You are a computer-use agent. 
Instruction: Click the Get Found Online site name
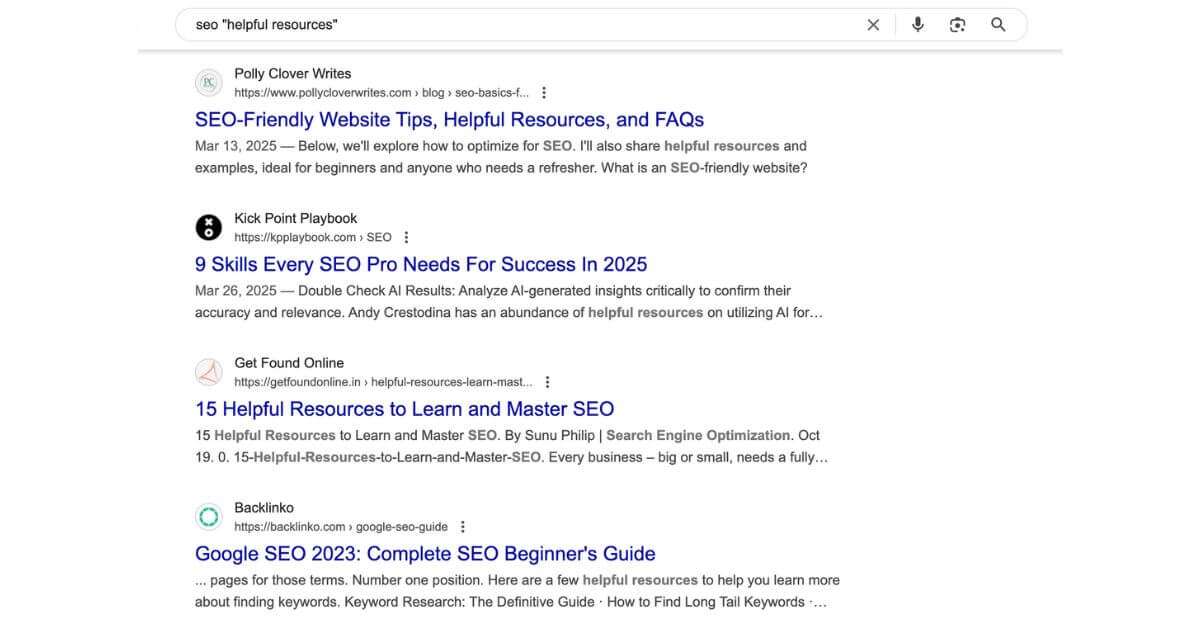[289, 363]
